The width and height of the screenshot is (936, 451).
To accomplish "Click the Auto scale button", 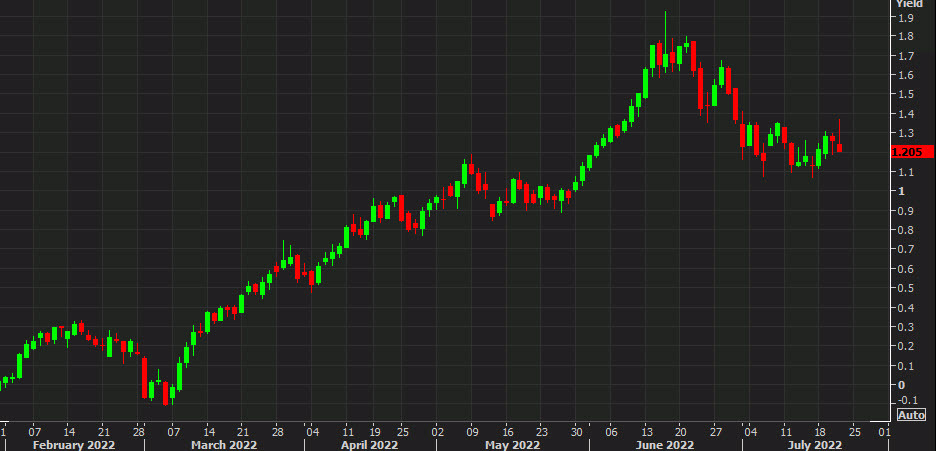I will (912, 415).
